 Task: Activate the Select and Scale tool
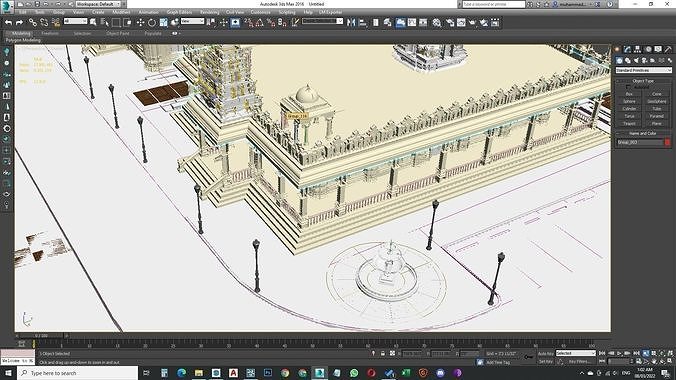pos(163,22)
